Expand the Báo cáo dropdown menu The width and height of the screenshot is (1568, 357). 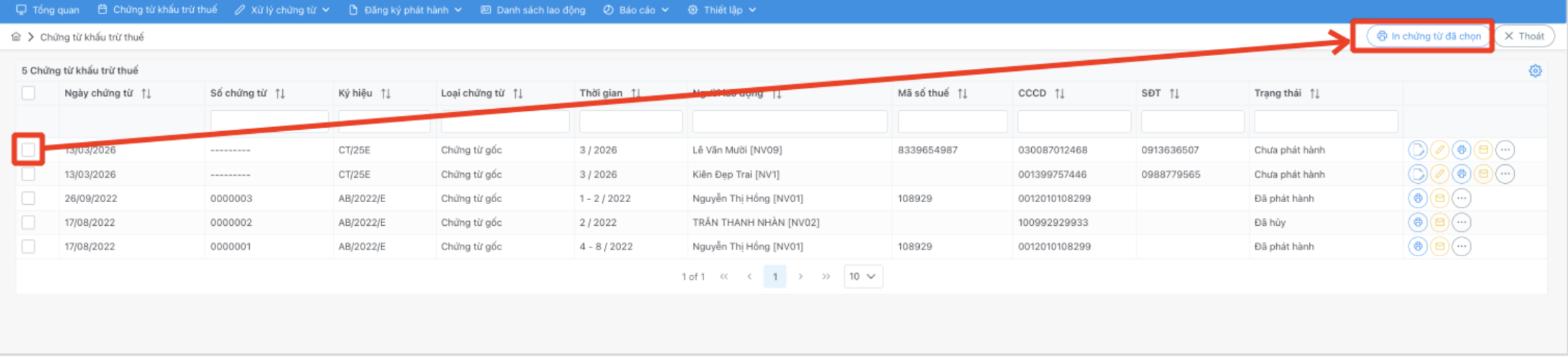point(635,10)
